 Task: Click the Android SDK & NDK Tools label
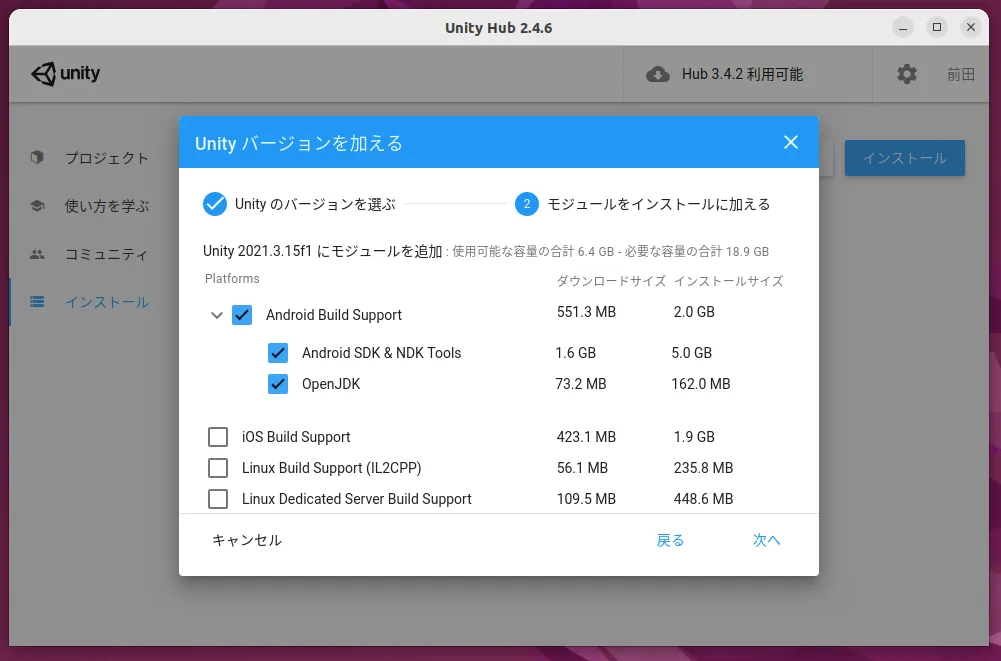381,353
